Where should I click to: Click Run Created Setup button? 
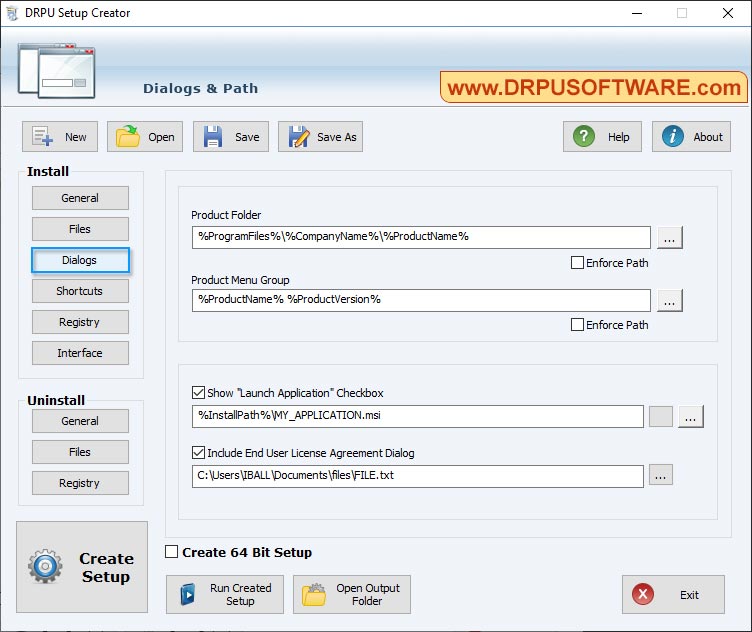click(225, 595)
